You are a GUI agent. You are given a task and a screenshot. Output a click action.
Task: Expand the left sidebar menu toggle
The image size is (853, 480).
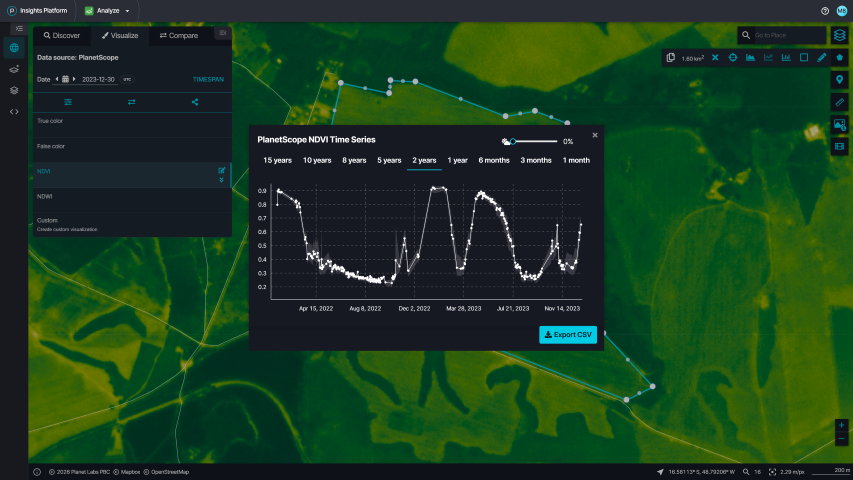click(19, 28)
